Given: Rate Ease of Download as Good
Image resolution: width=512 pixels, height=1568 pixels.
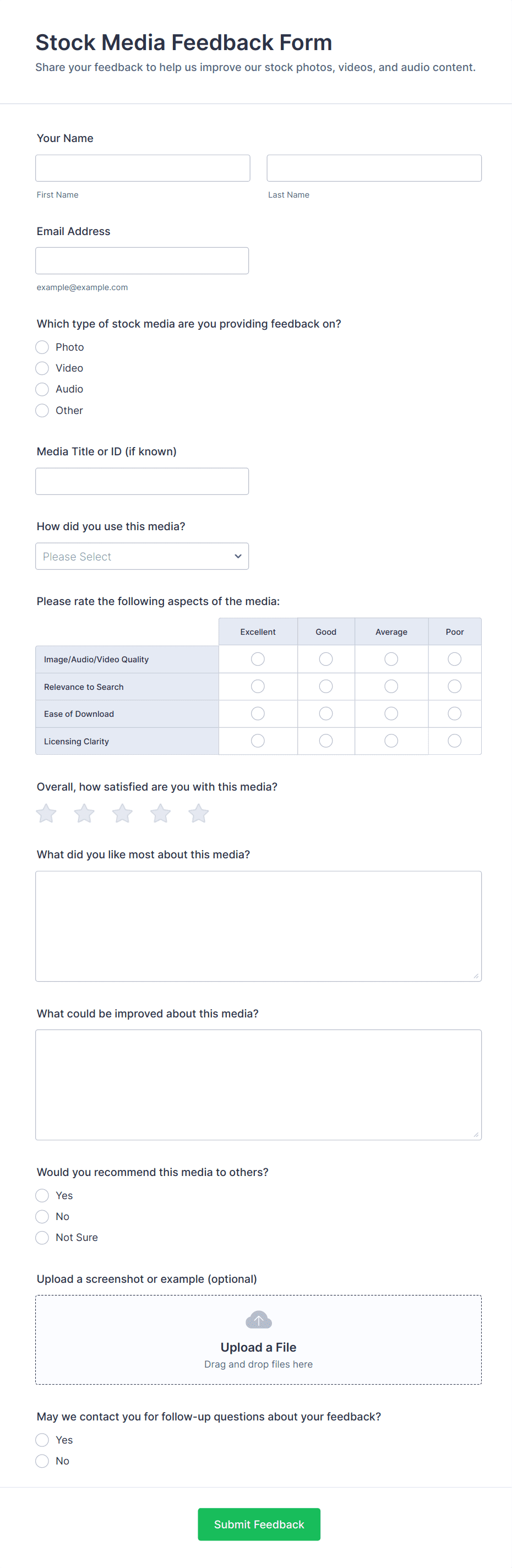Looking at the screenshot, I should tap(326, 714).
